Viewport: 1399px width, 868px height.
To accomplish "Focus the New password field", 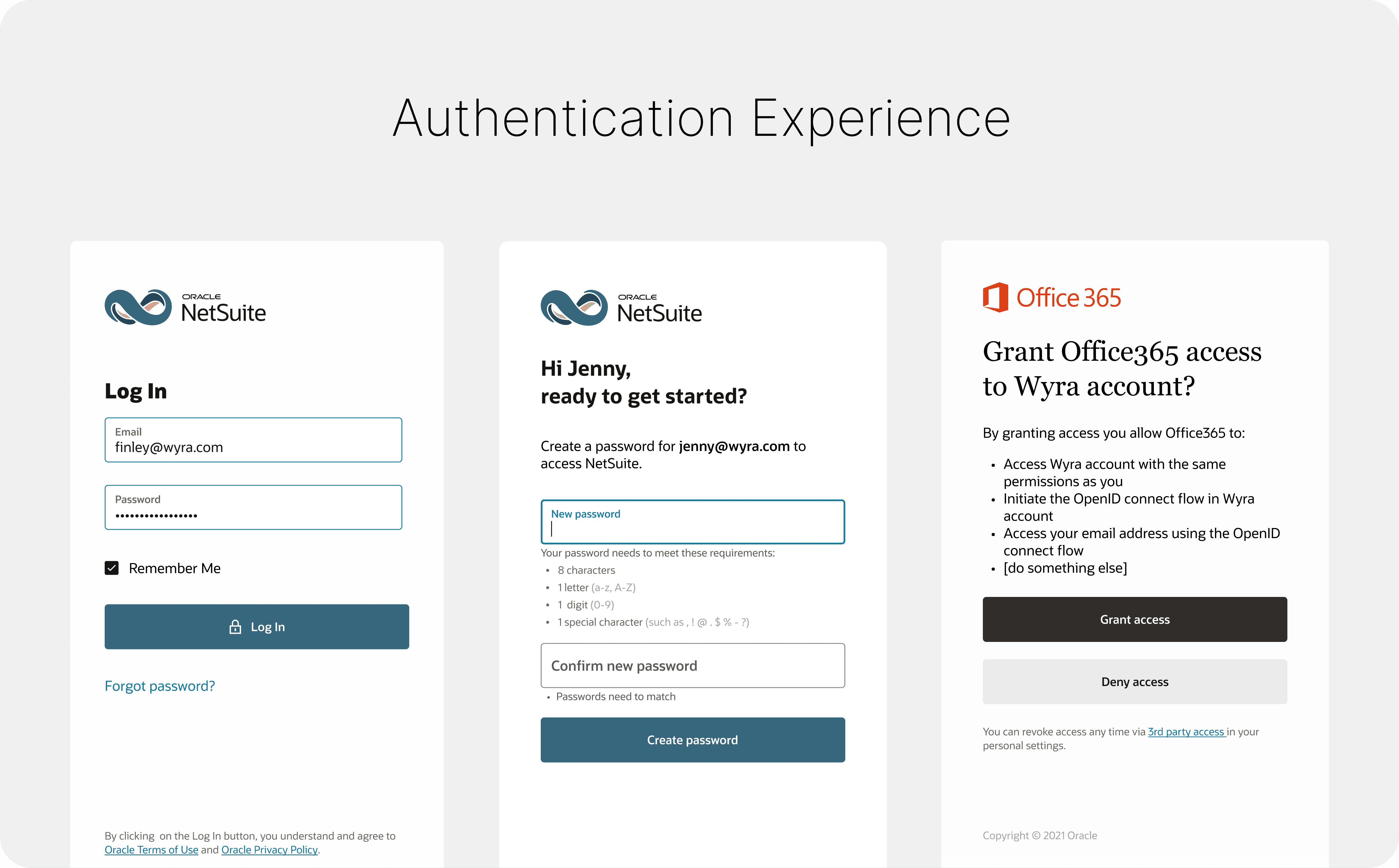I will coord(692,523).
